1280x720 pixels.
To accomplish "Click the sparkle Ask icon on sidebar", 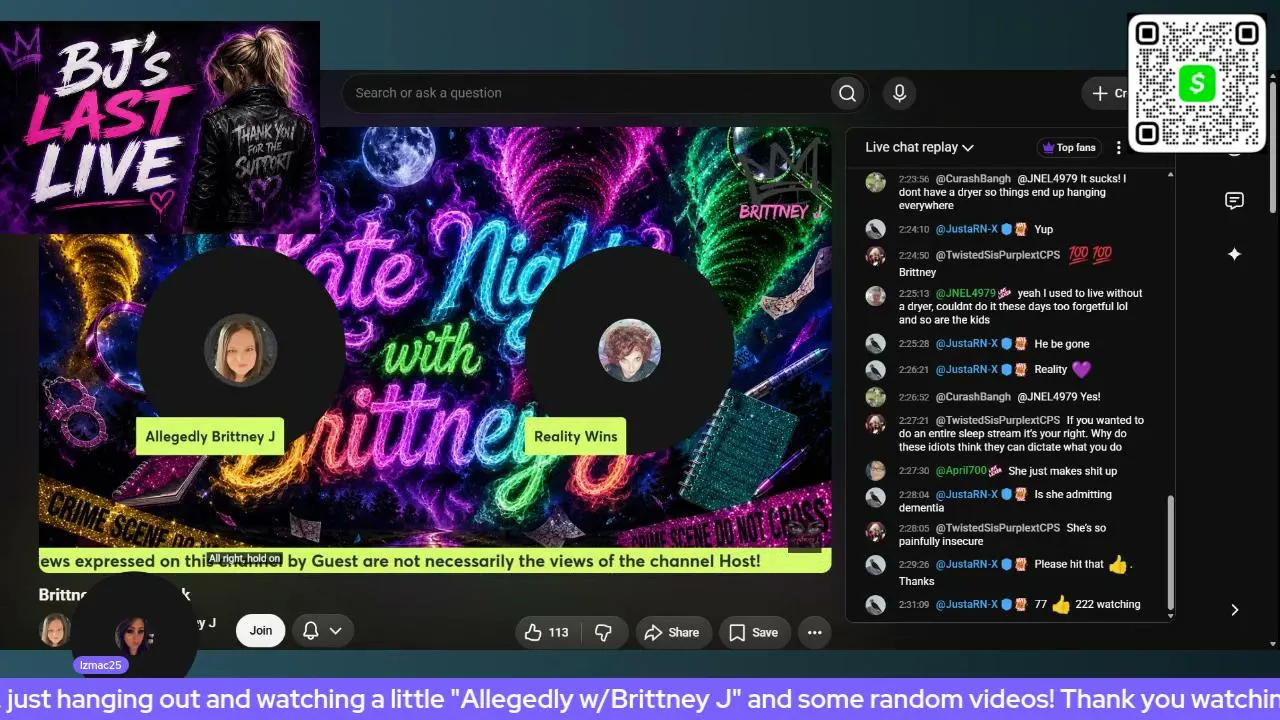I will click(1234, 254).
